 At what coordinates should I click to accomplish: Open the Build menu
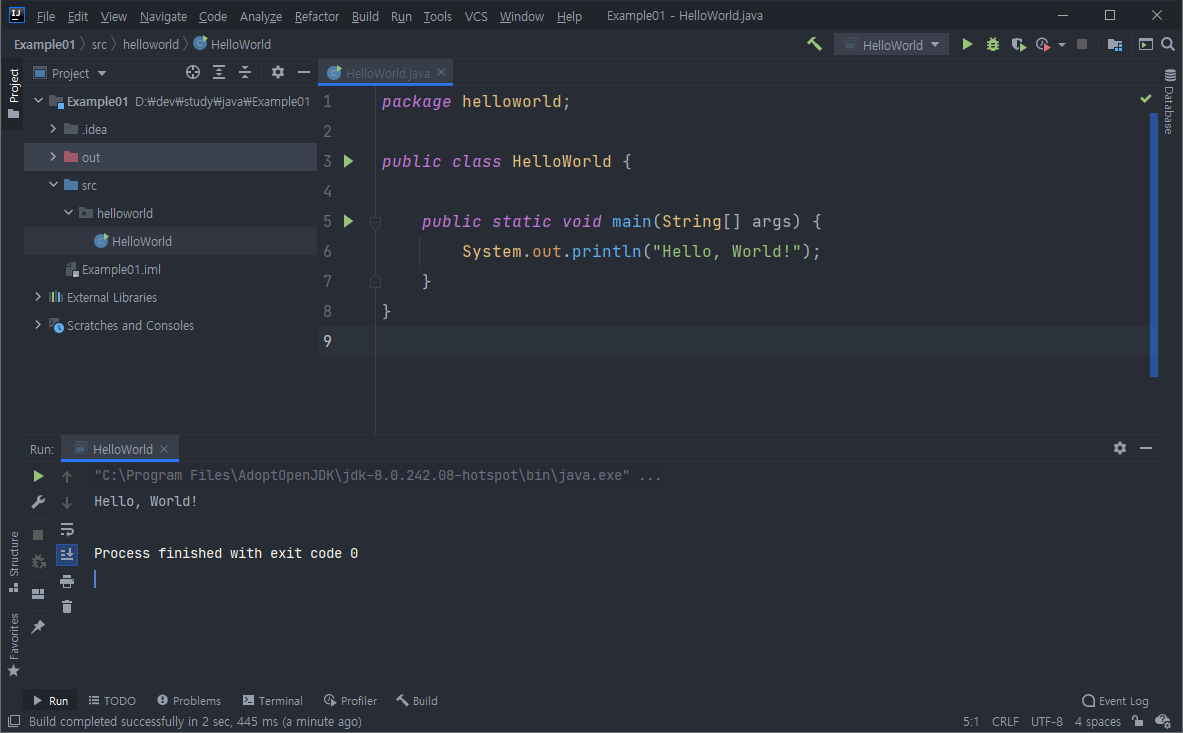click(x=365, y=16)
